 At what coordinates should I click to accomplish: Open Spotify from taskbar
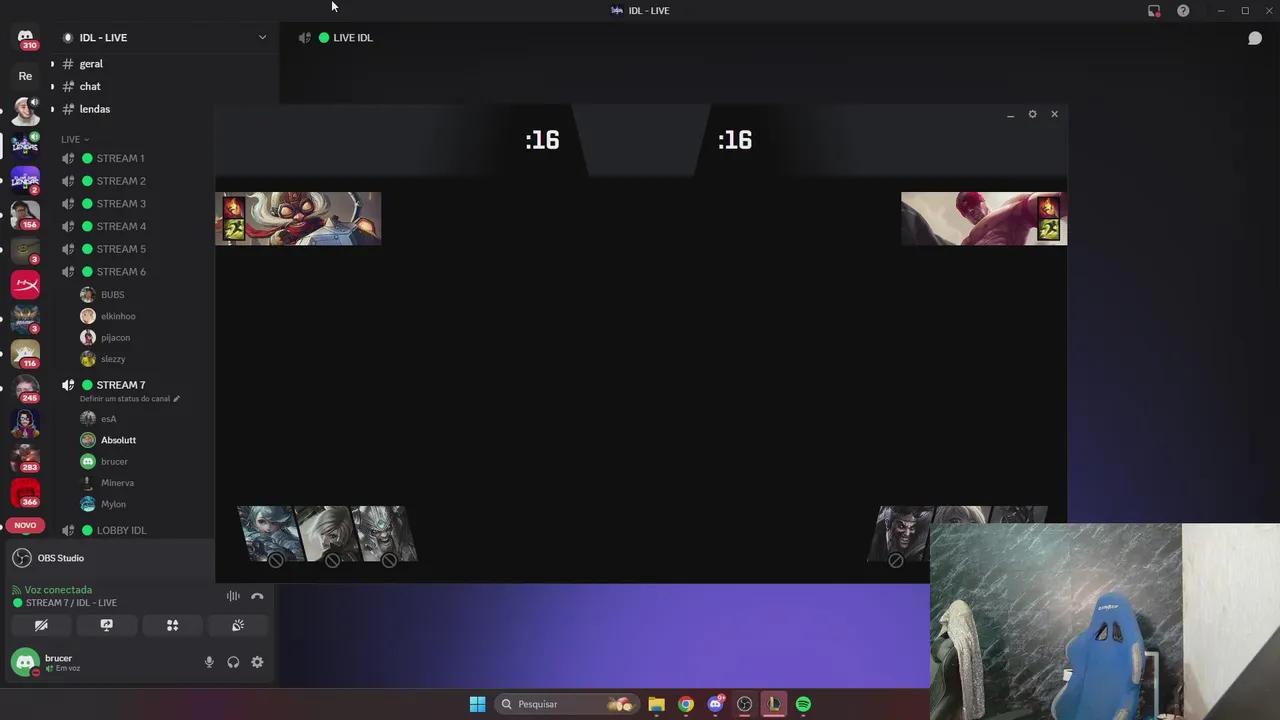(x=803, y=704)
